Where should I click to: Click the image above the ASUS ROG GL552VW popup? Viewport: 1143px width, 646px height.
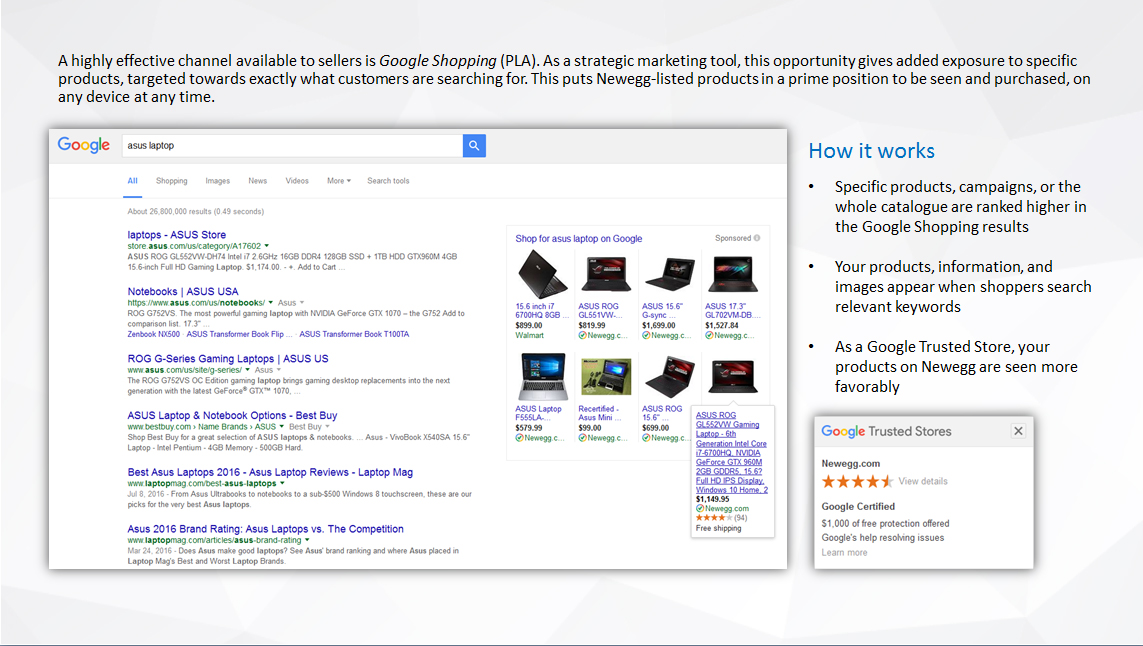(732, 376)
